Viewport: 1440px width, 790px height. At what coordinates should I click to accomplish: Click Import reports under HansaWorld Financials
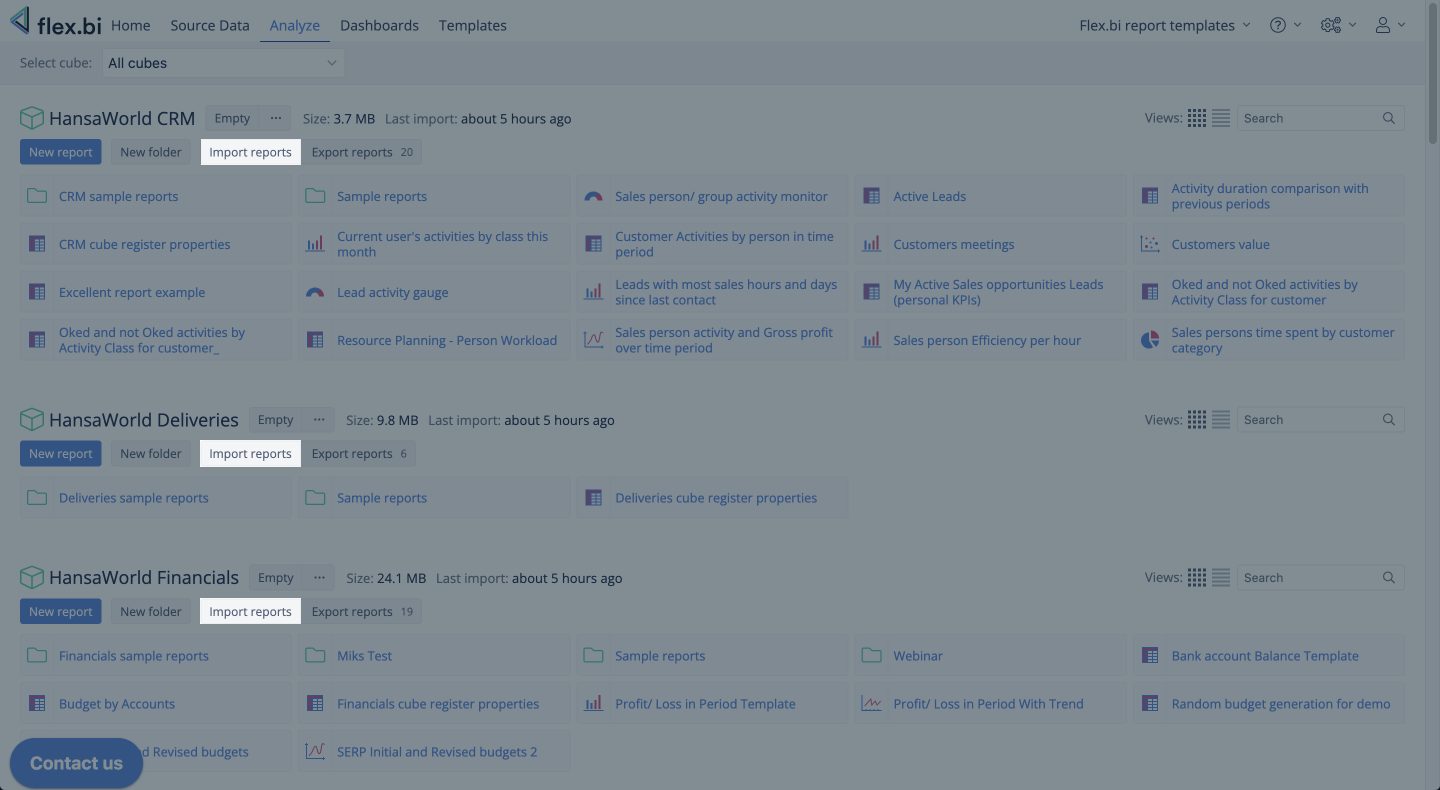pyautogui.click(x=250, y=612)
